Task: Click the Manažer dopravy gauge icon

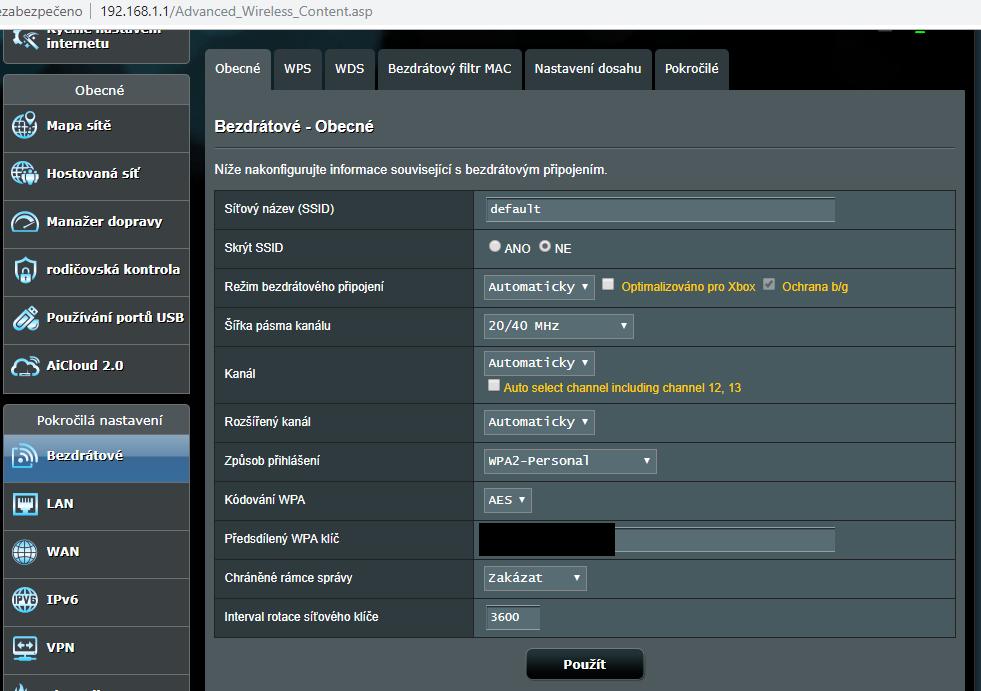Action: (24, 222)
